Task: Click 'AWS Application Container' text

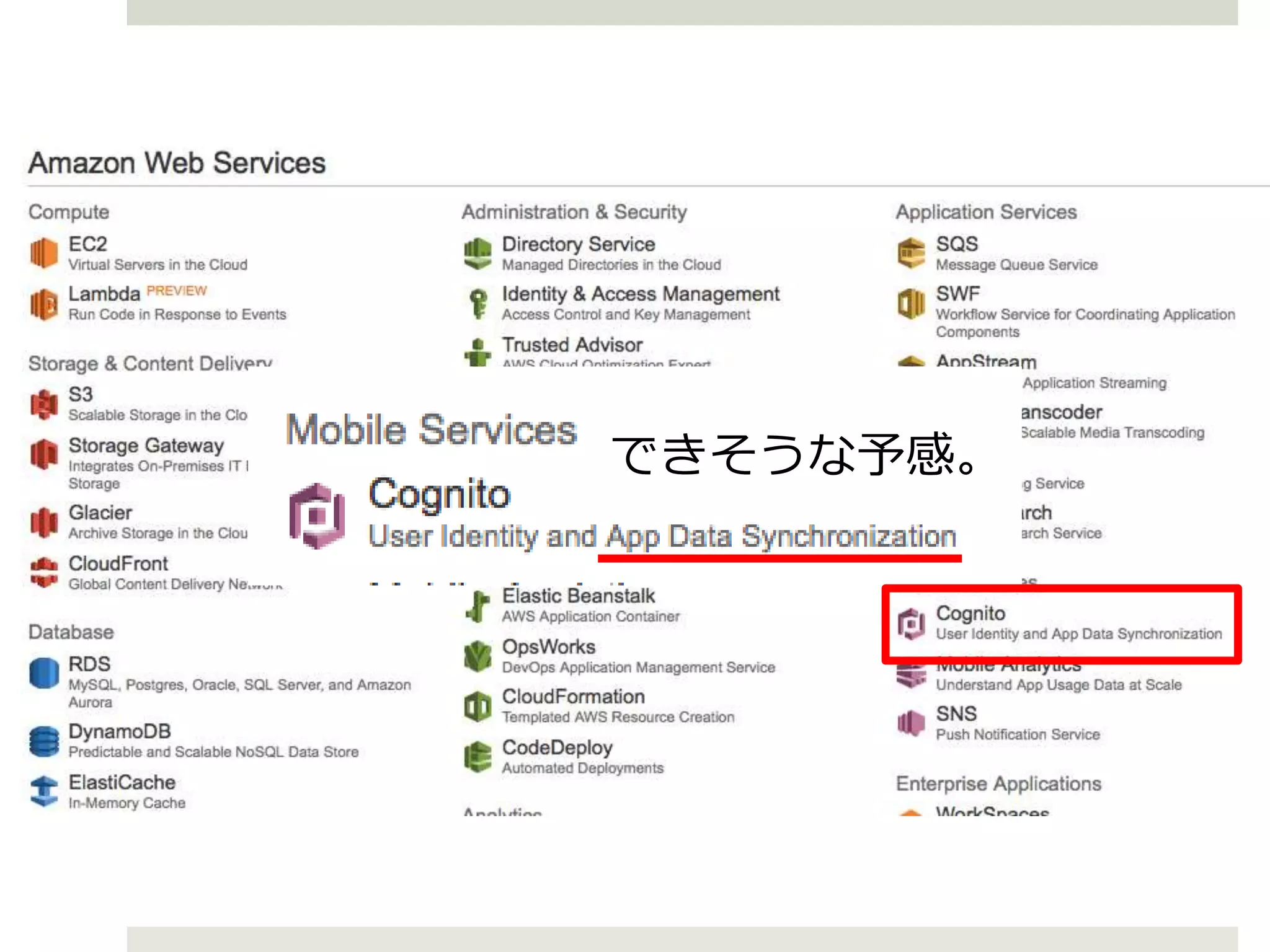Action: (590, 617)
